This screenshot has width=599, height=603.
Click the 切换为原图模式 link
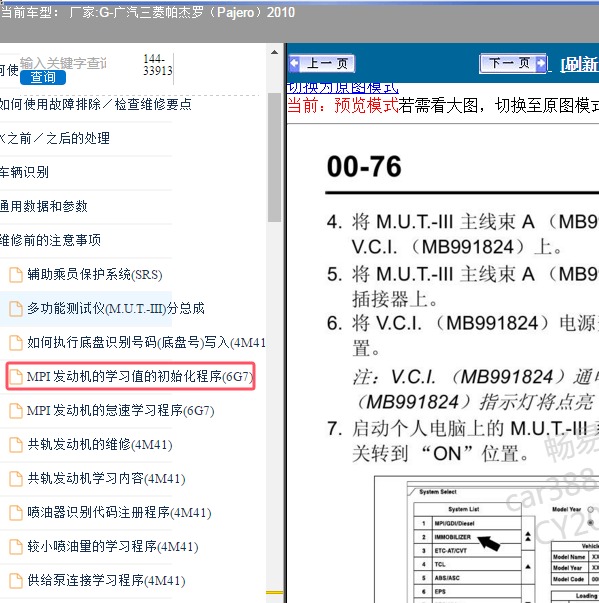coord(343,88)
